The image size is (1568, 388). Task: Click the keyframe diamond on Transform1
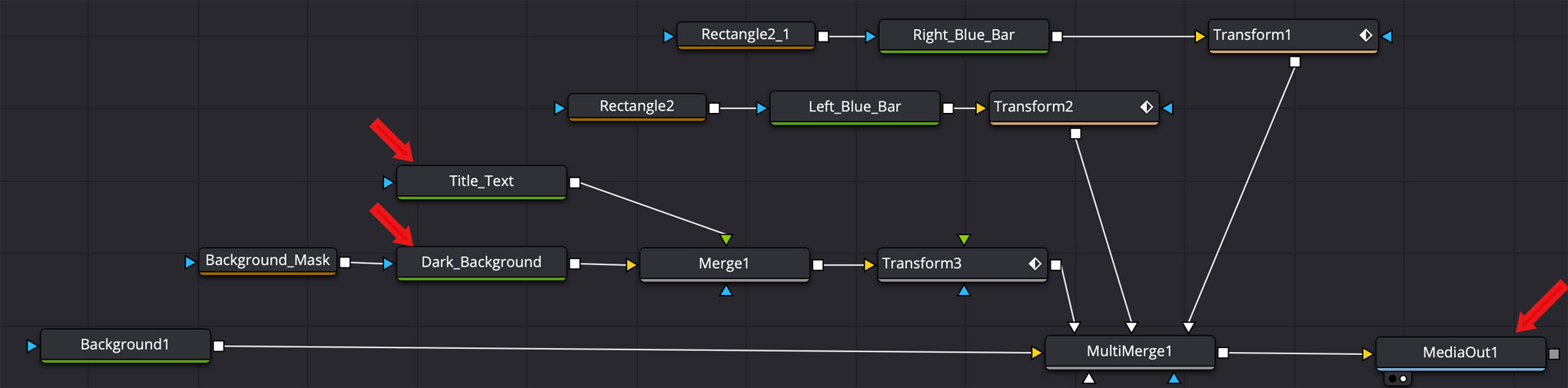click(x=1365, y=35)
